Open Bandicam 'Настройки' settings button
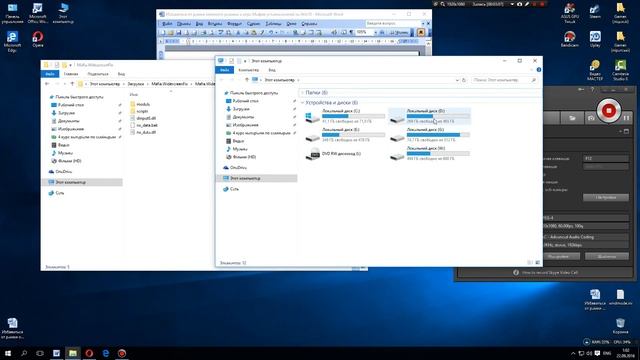Image resolution: width=640 pixels, height=360 pixels. tap(606, 198)
